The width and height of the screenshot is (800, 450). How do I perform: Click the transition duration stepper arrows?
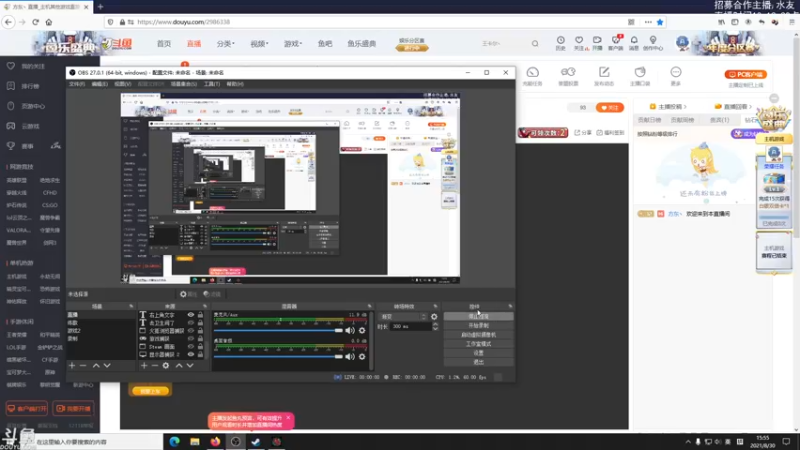(x=435, y=327)
